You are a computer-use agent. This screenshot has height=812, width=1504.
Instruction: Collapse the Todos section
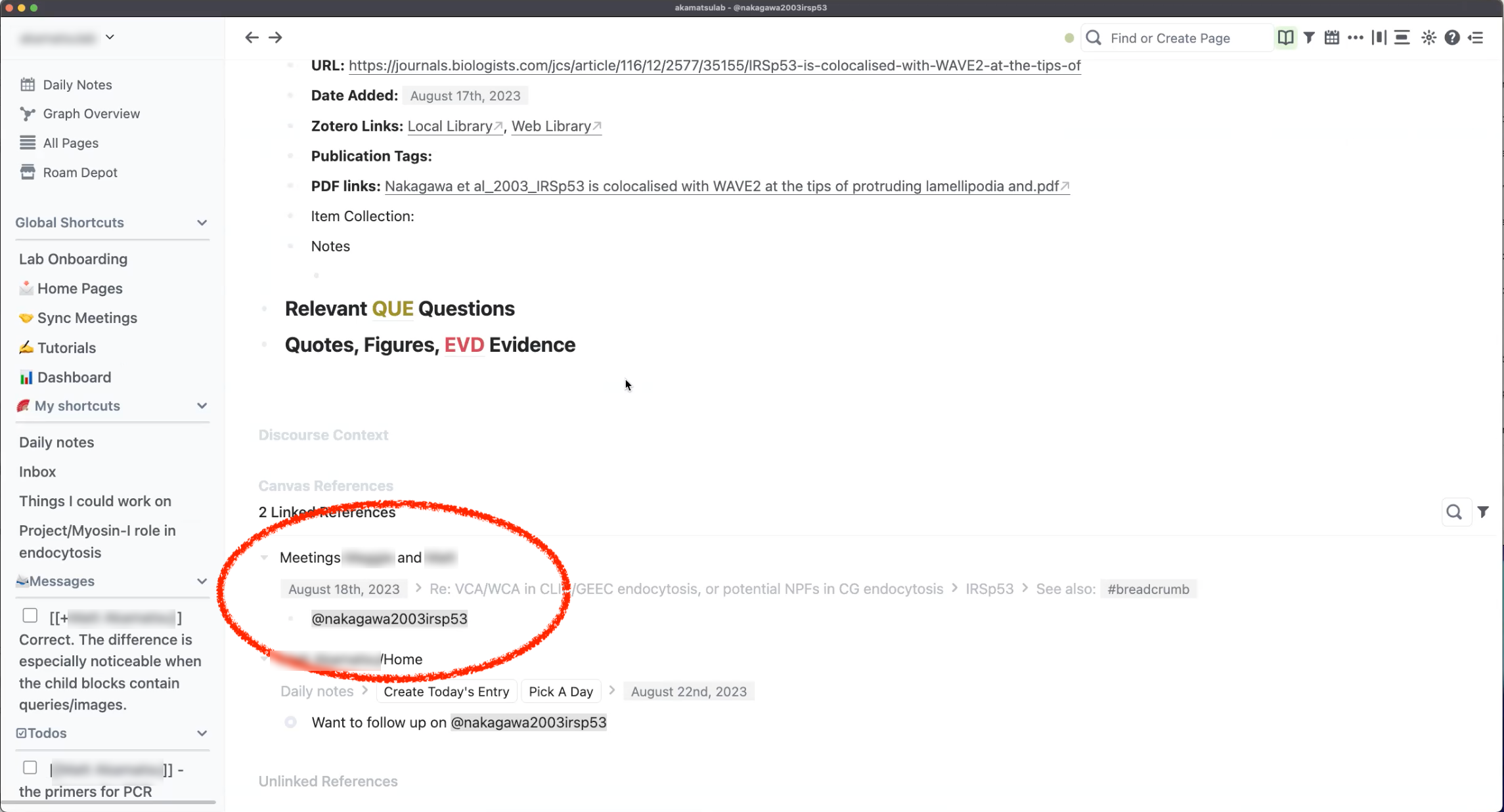coord(202,733)
